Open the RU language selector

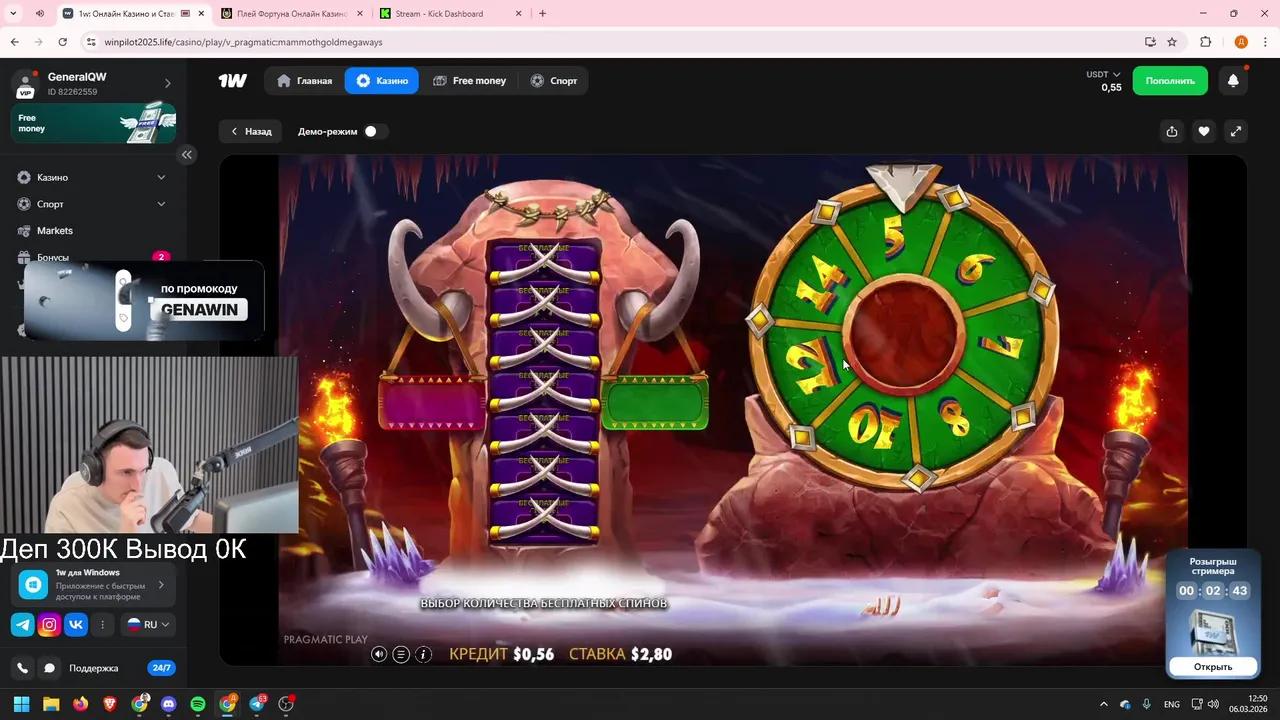pos(149,624)
